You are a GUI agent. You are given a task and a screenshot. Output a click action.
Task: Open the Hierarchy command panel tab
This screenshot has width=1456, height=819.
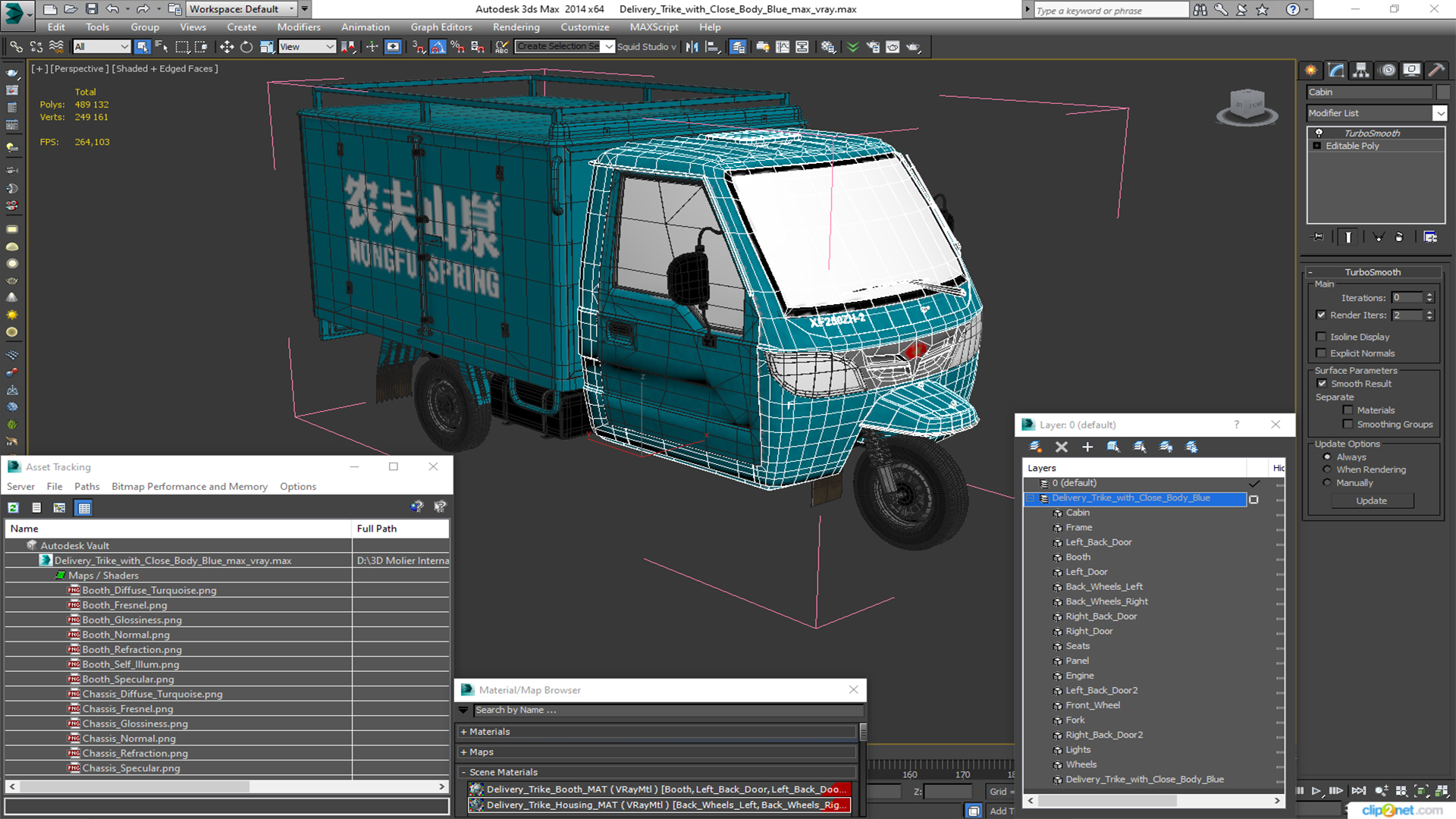1361,70
